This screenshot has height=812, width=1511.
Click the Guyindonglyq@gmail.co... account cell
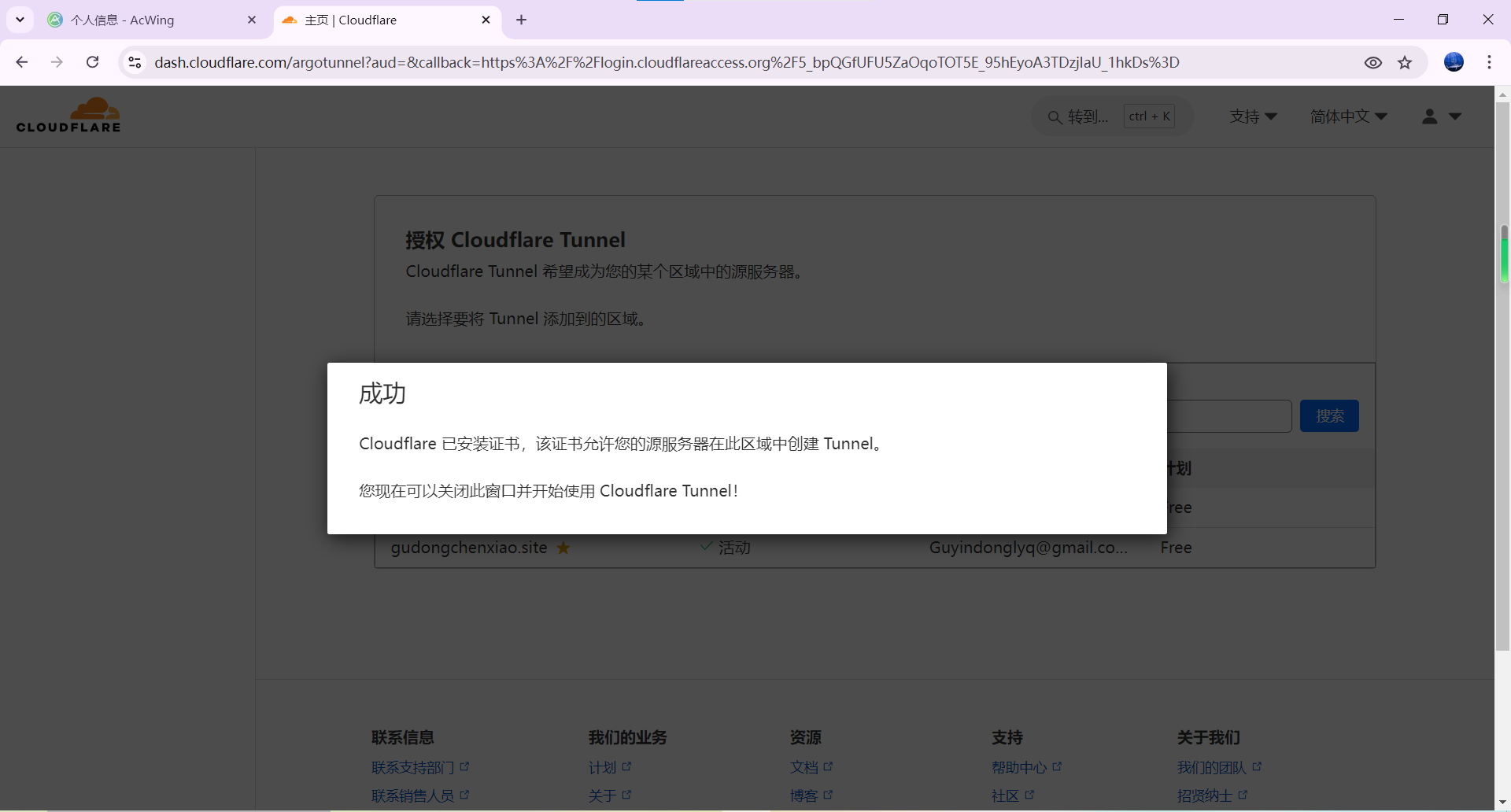pyautogui.click(x=1029, y=548)
